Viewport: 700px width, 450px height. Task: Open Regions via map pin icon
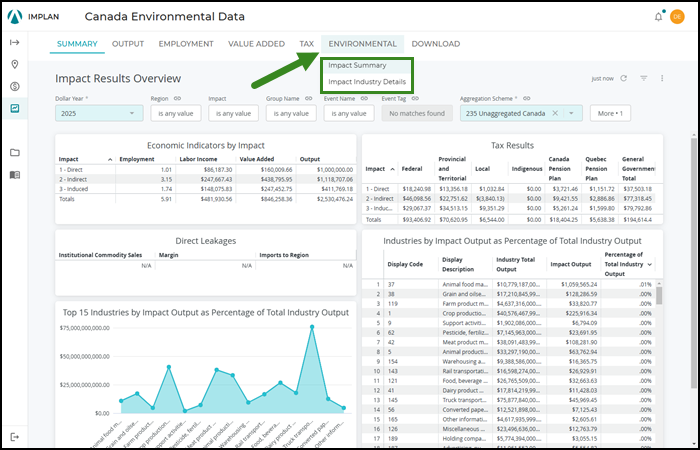(15, 64)
